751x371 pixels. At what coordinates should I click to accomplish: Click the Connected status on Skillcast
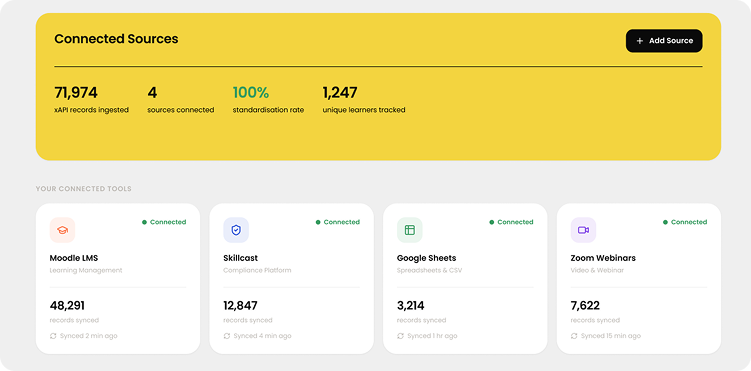[338, 222]
